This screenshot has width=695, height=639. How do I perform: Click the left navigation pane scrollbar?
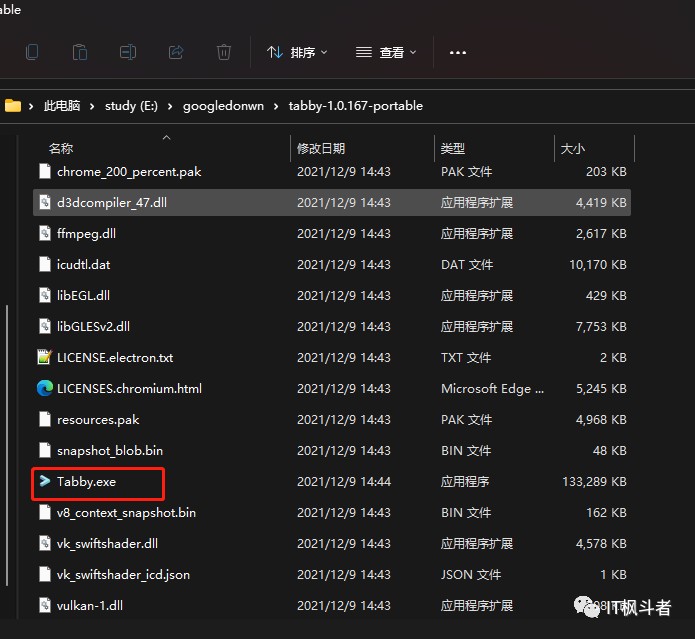7,445
